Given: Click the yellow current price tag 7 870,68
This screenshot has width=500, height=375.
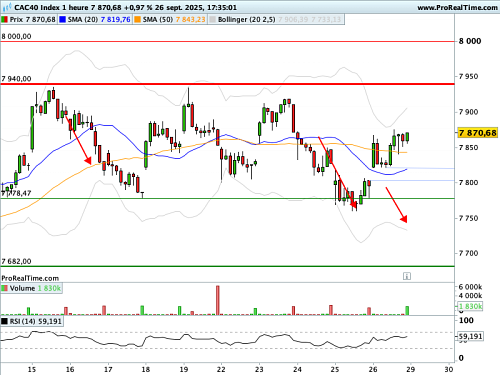Looking at the screenshot, I should click(x=478, y=133).
